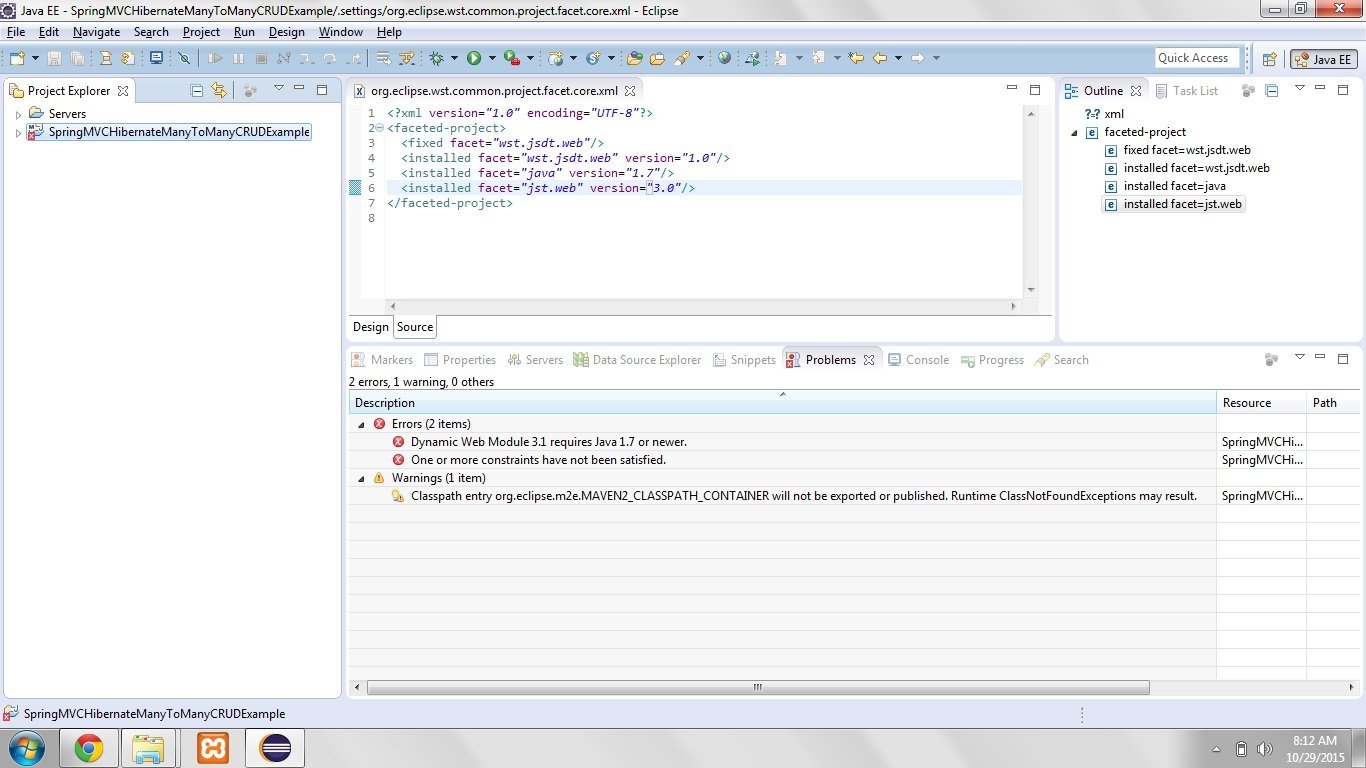The image size is (1366, 768).
Task: Click the green Run button icon
Action: pos(474,59)
